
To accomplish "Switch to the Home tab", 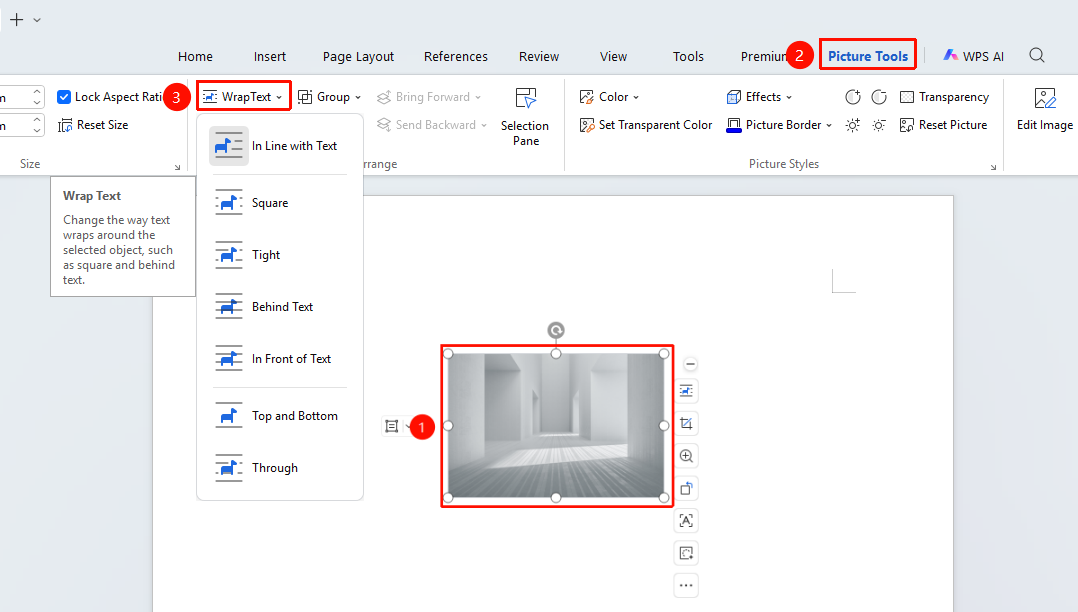I will click(x=195, y=56).
